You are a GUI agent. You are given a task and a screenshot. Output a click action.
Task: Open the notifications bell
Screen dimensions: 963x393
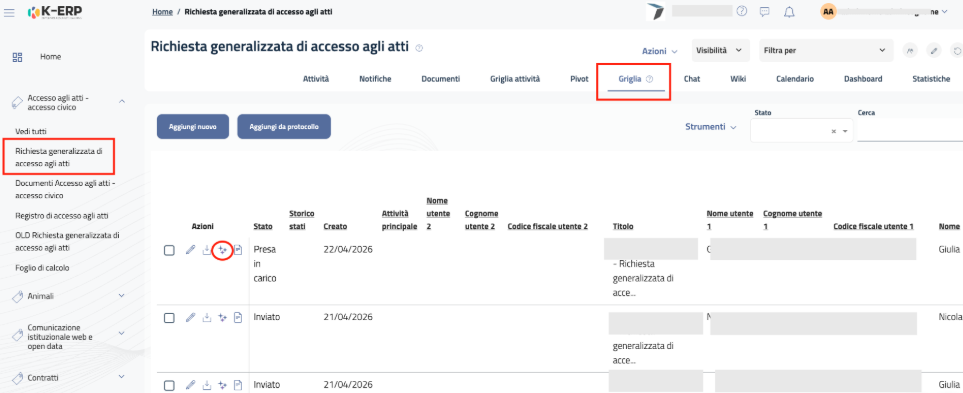[x=790, y=11]
